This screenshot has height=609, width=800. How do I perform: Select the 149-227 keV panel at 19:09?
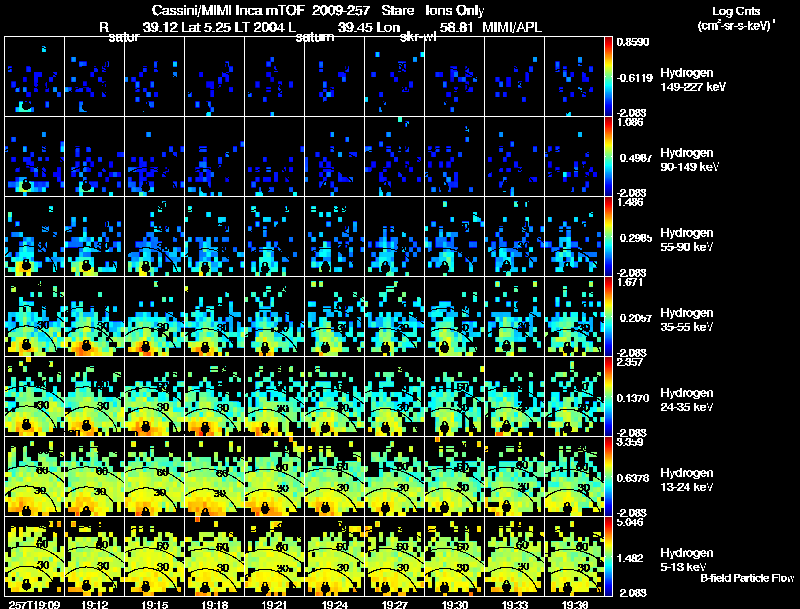(35, 77)
